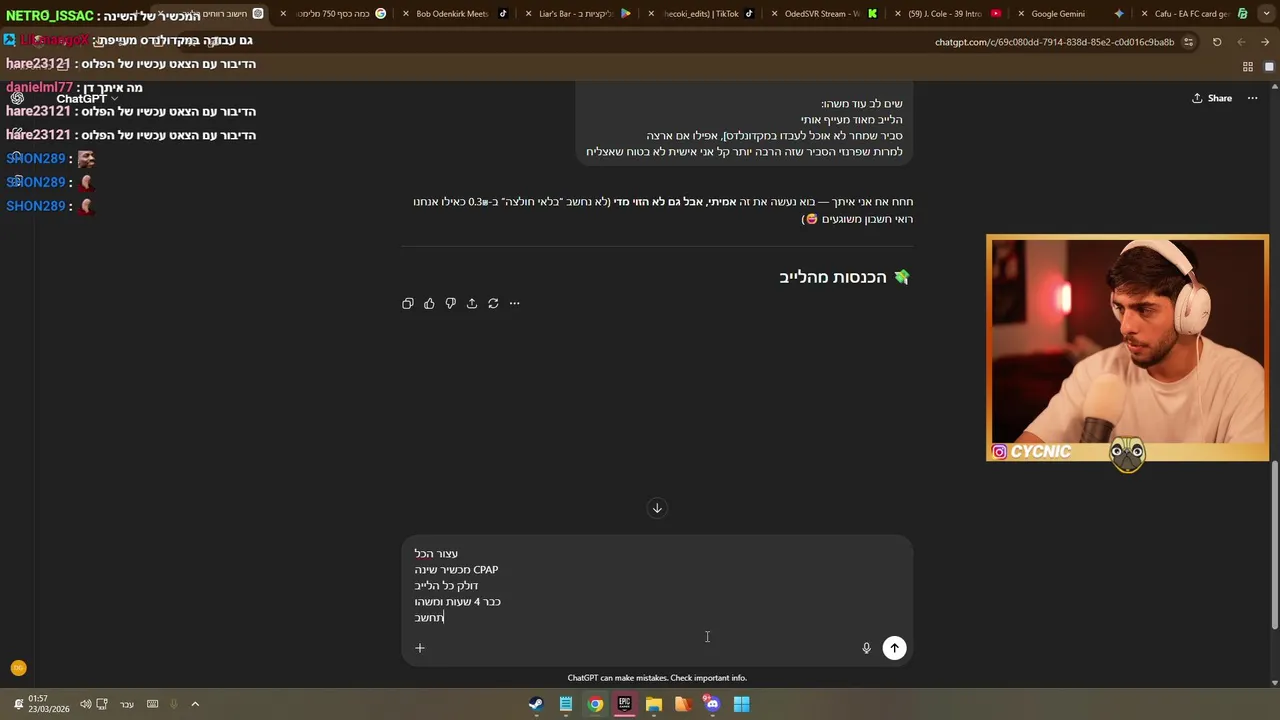Jump to the latest message with the down arrow
This screenshot has height=720, width=1280.
point(657,508)
